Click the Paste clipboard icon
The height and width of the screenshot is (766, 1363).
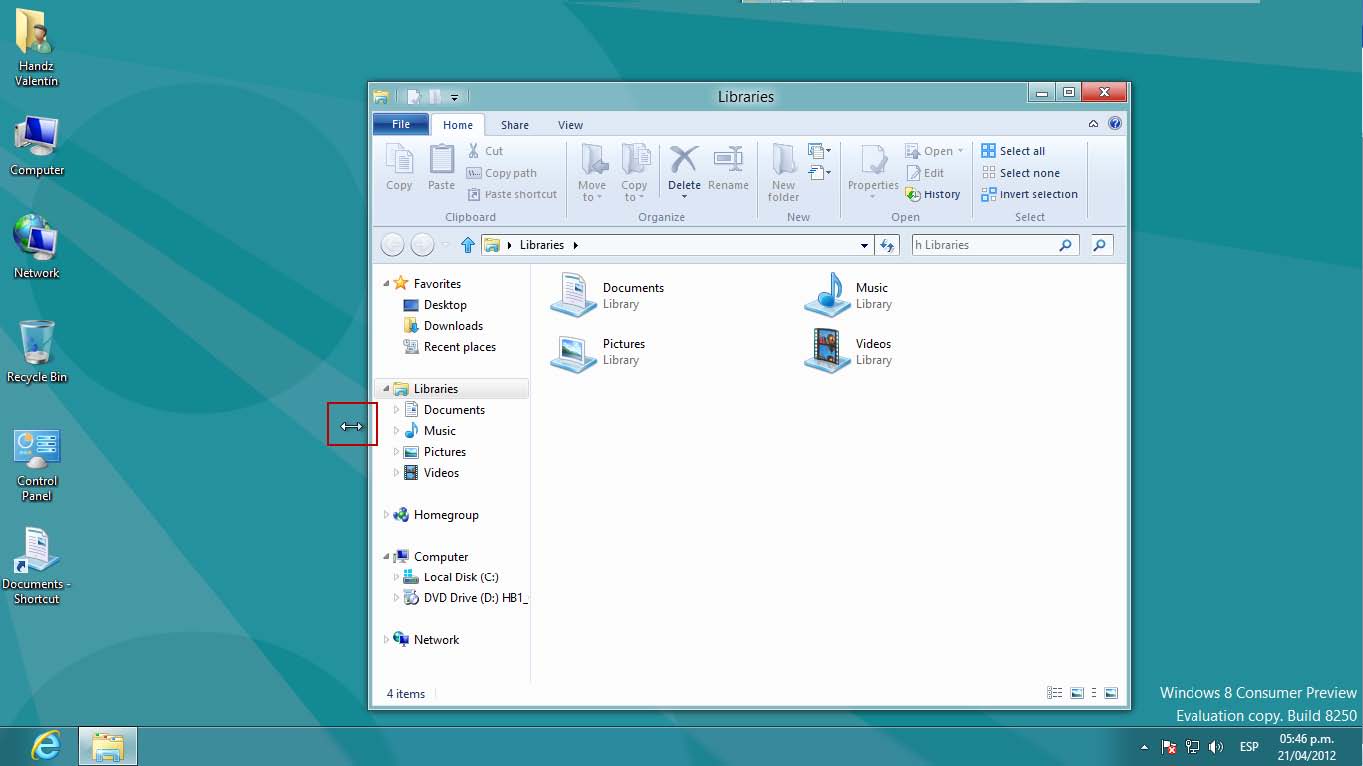[x=441, y=160]
